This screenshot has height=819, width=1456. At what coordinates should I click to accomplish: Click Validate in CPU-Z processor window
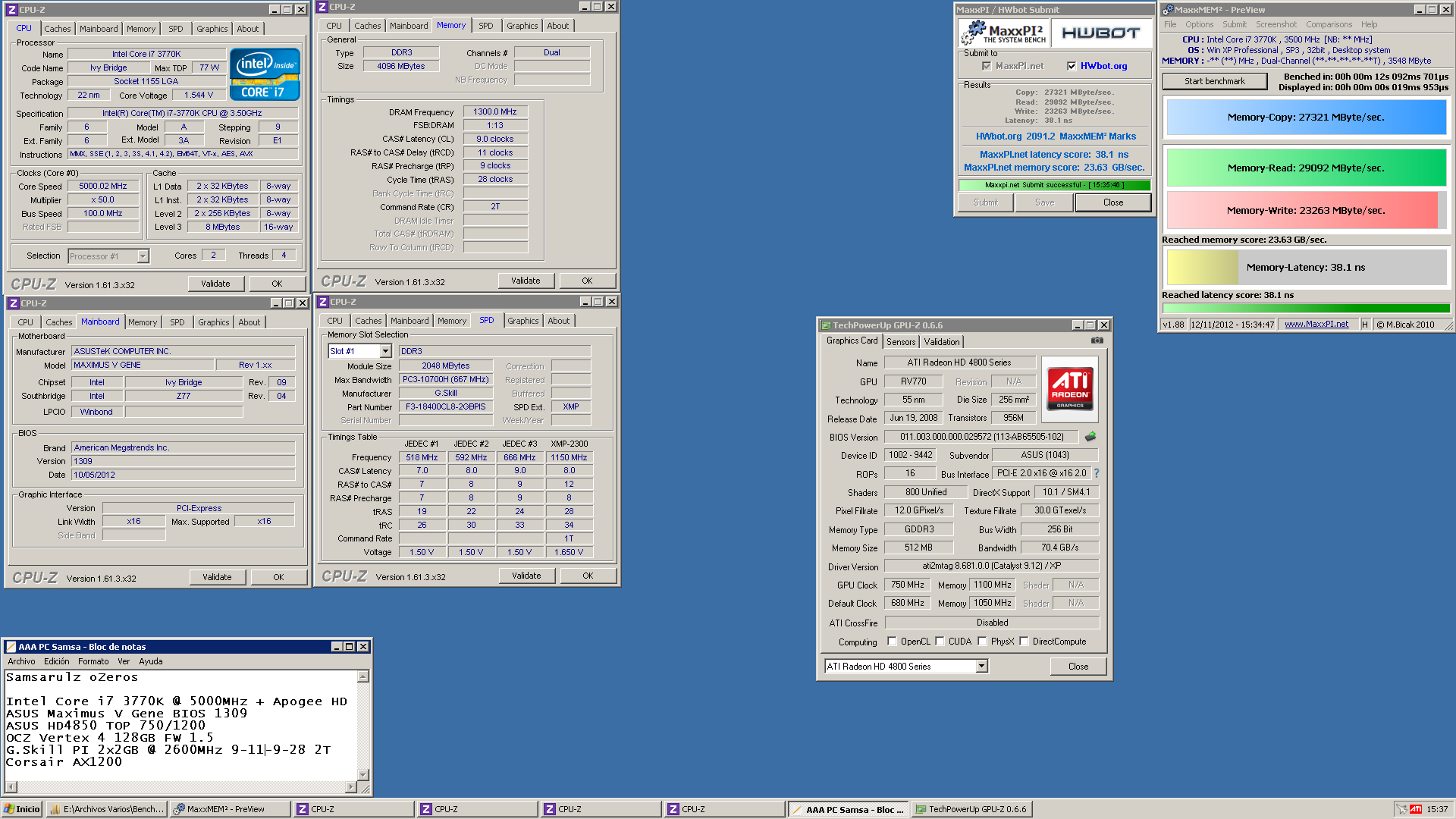(x=215, y=284)
